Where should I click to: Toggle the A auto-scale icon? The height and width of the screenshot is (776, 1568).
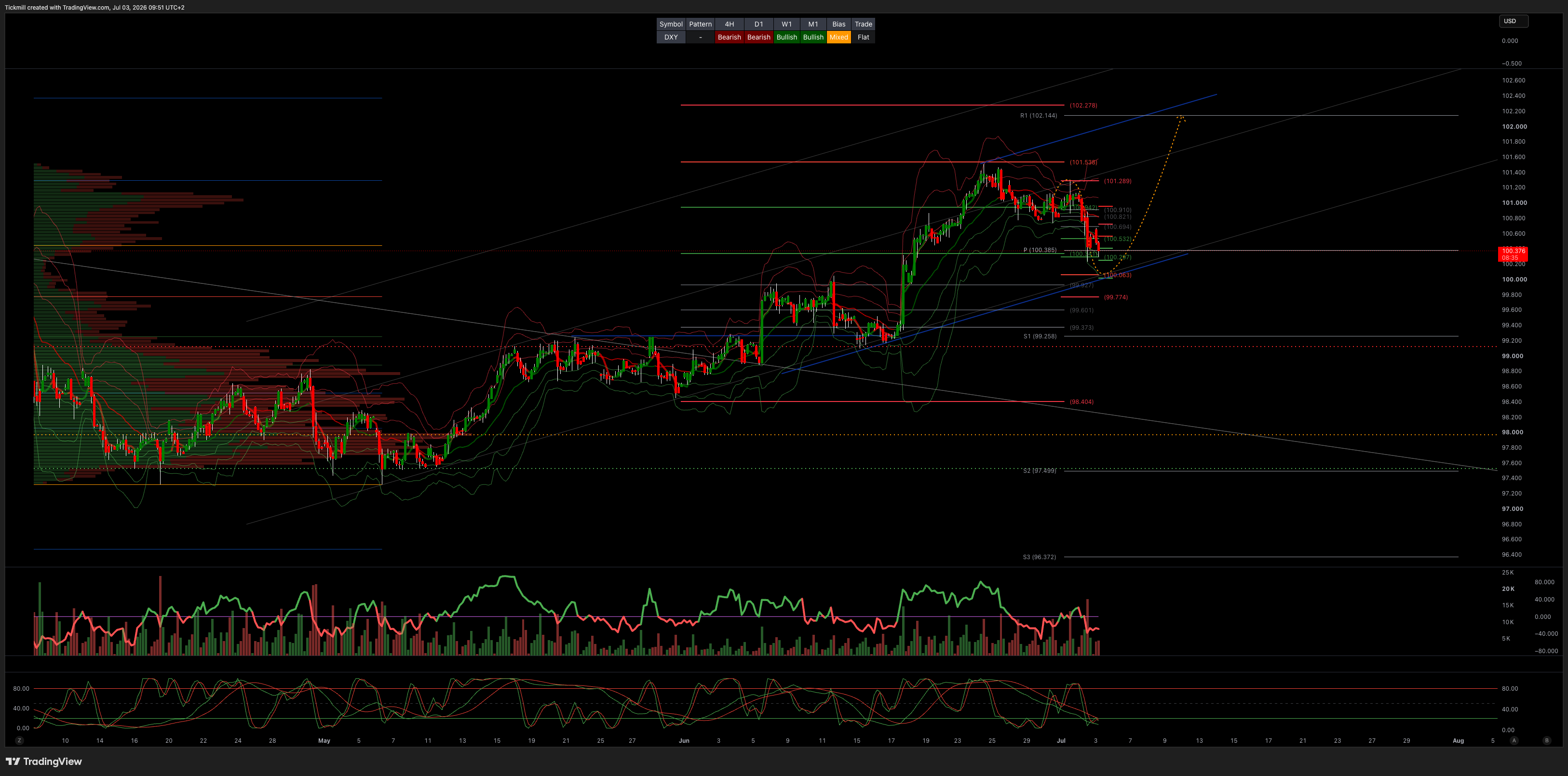click(1514, 741)
